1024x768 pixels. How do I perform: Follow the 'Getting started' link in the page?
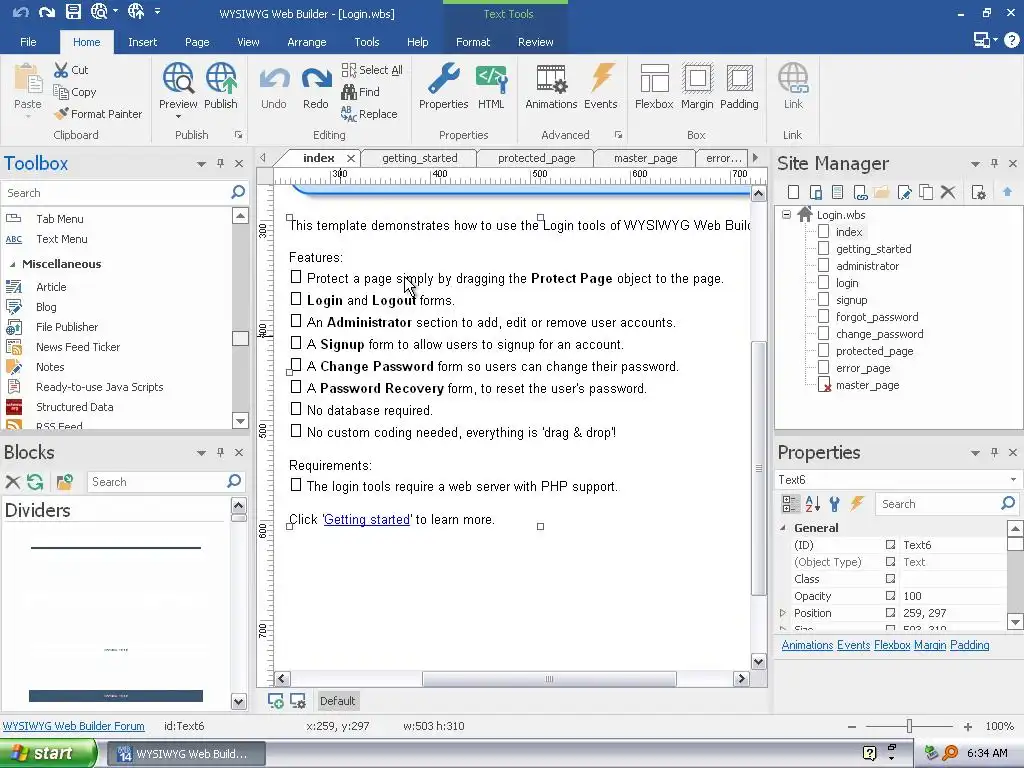click(x=367, y=519)
